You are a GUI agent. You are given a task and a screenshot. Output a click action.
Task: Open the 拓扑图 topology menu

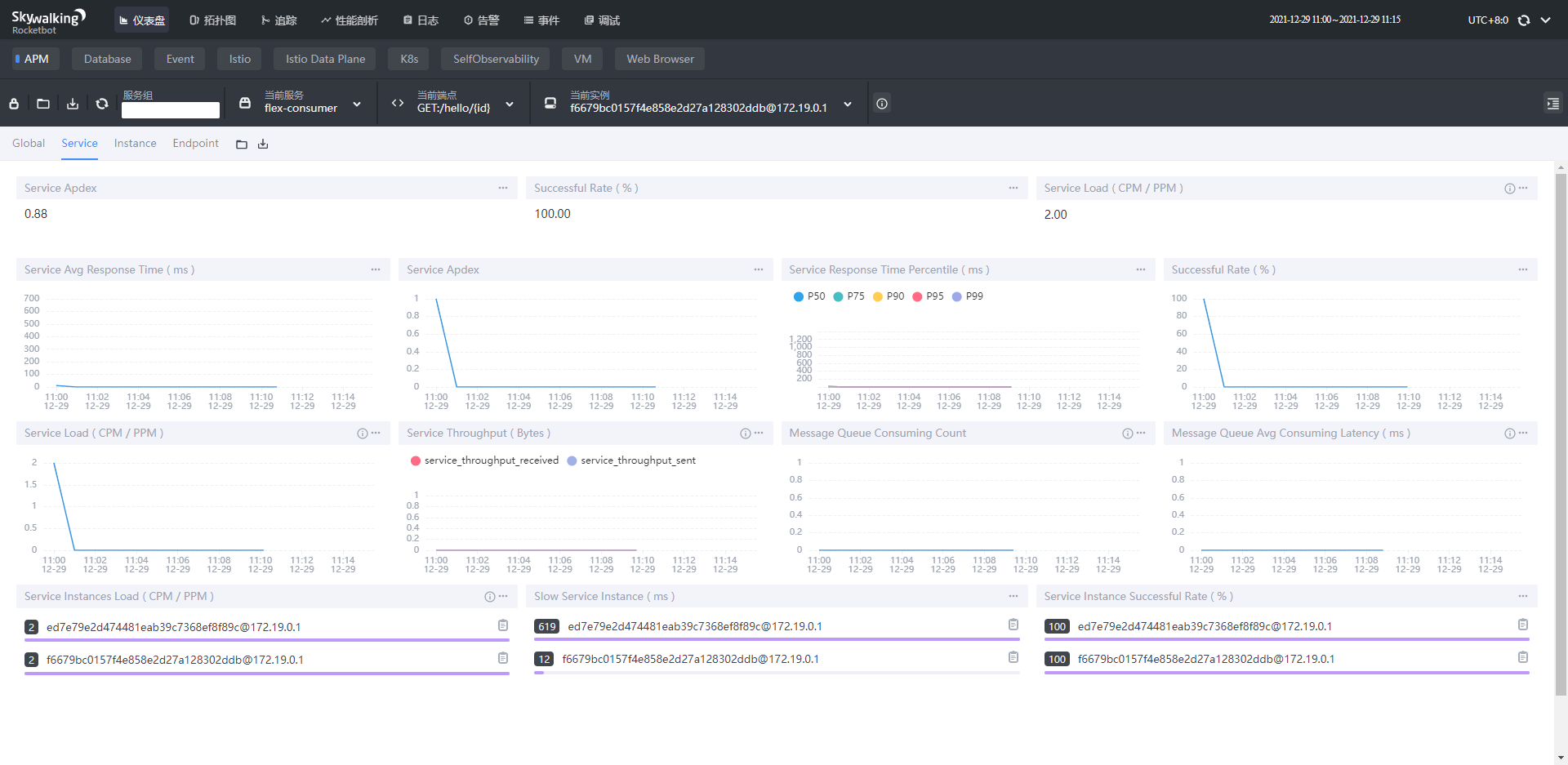(x=212, y=20)
